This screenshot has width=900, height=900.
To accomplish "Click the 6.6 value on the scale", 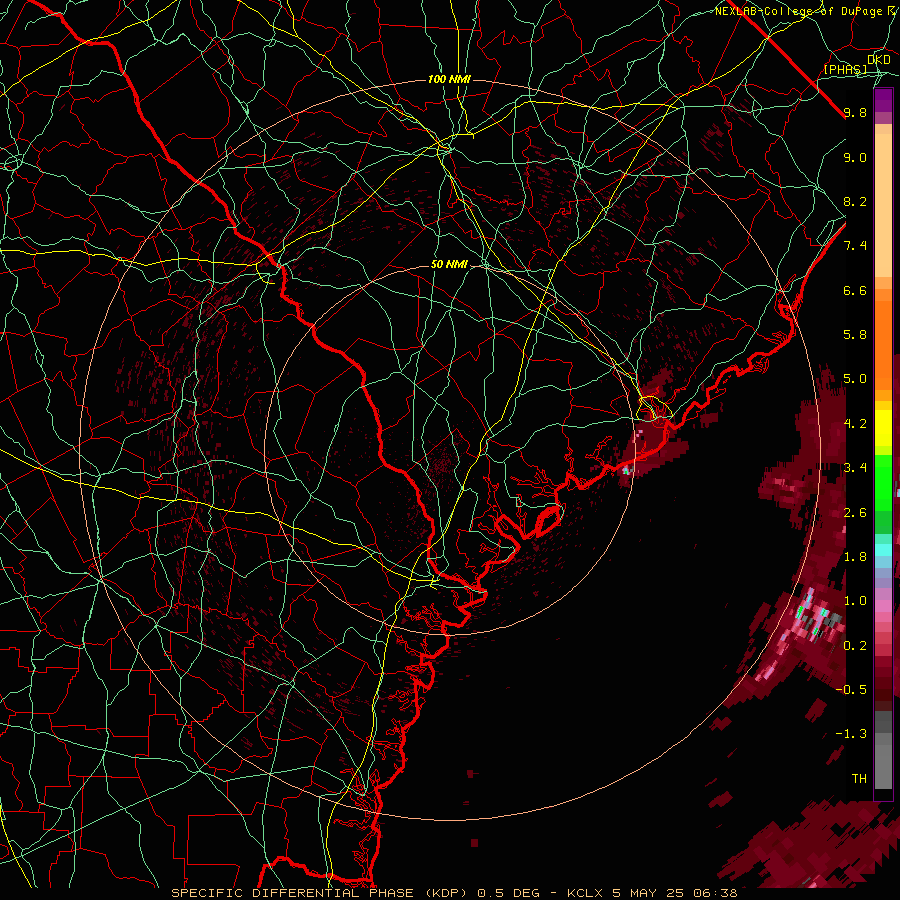I will coord(855,291).
